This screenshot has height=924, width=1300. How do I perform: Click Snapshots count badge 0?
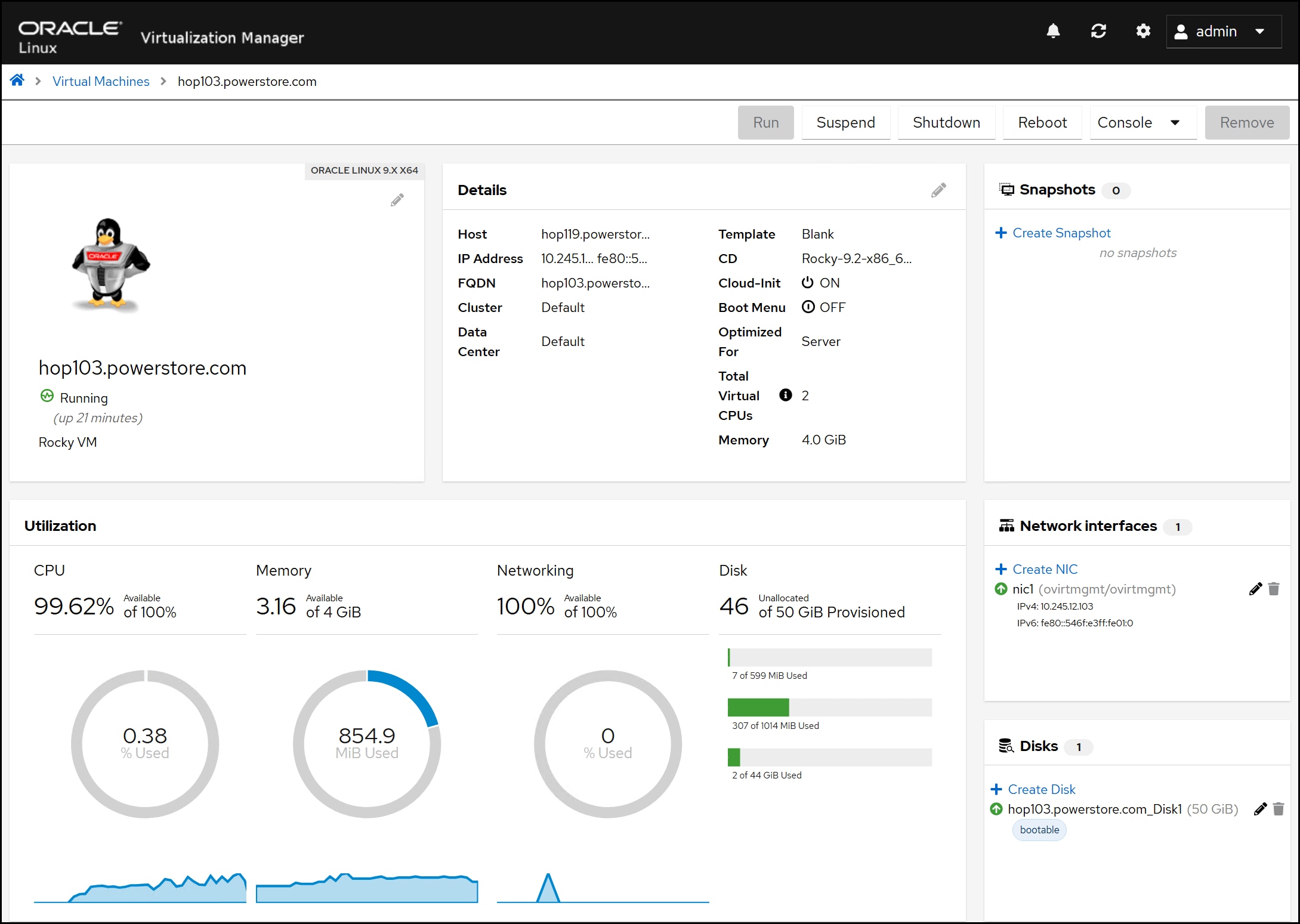click(x=1116, y=190)
